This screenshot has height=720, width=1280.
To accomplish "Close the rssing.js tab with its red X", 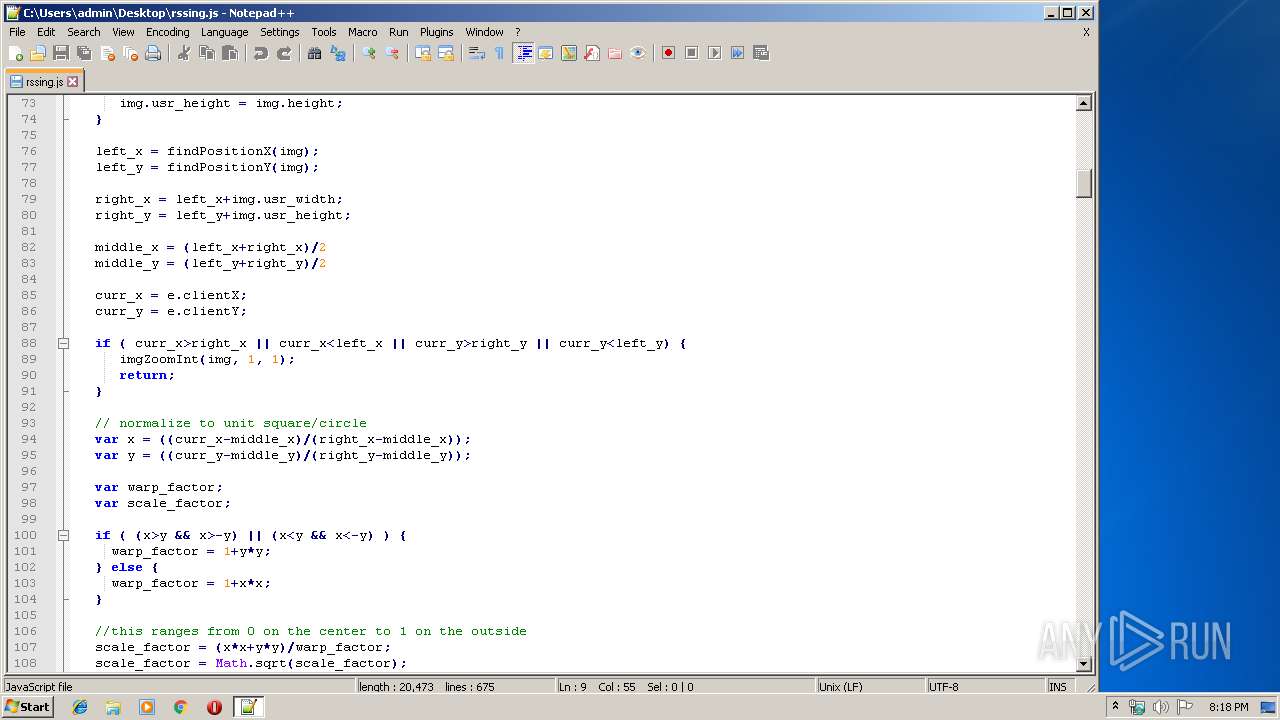I will coord(73,82).
